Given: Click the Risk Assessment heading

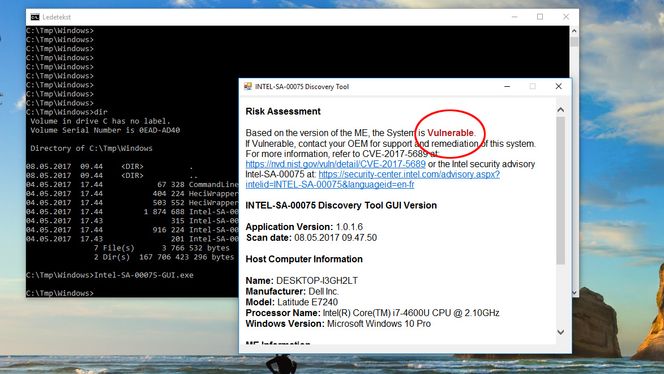Looking at the screenshot, I should [283, 111].
